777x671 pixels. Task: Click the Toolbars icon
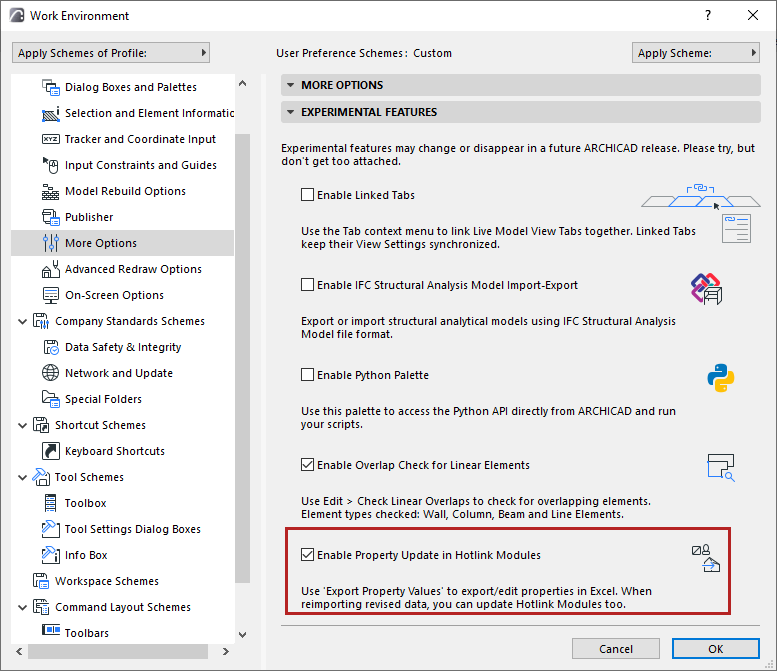coord(51,630)
